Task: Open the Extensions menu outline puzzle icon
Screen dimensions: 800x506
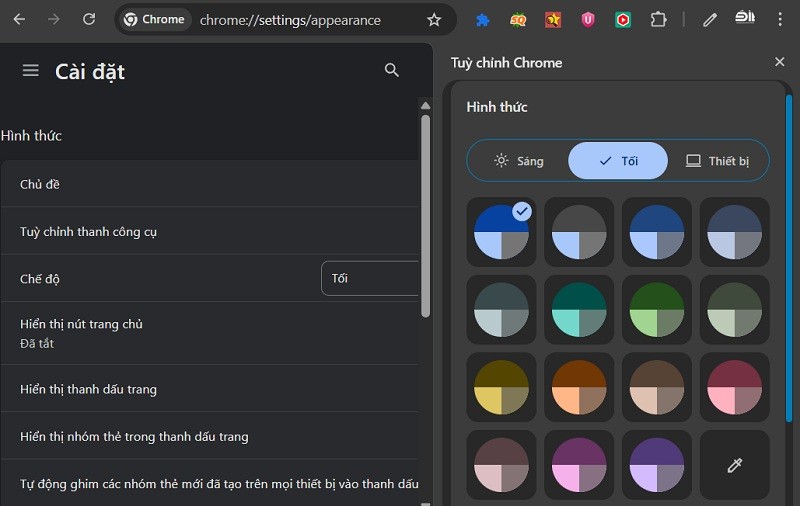Action: pyautogui.click(x=658, y=20)
